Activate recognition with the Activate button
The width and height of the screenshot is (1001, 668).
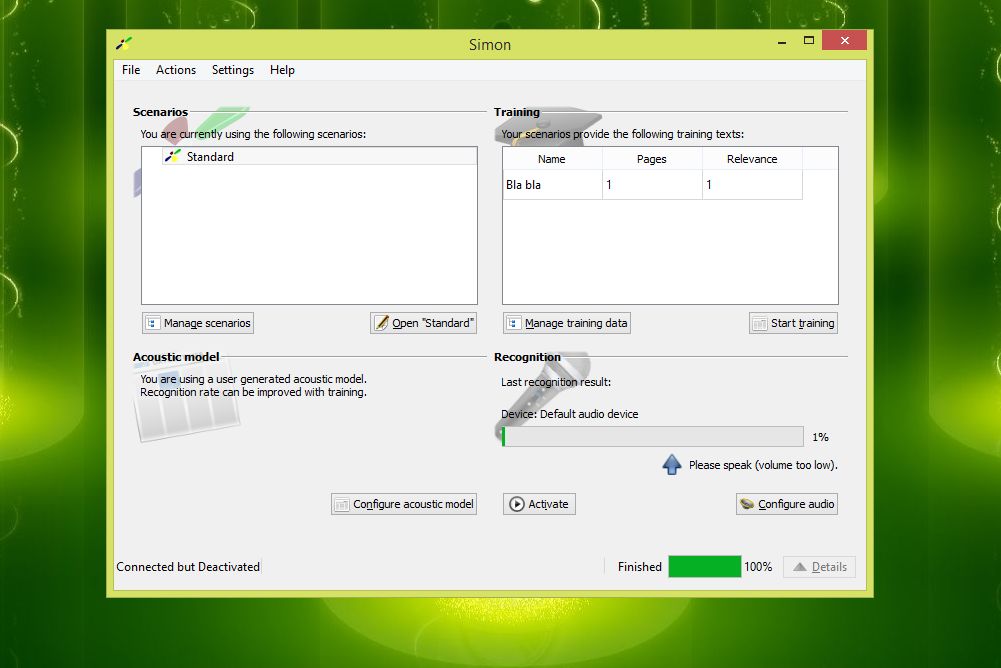pos(539,504)
